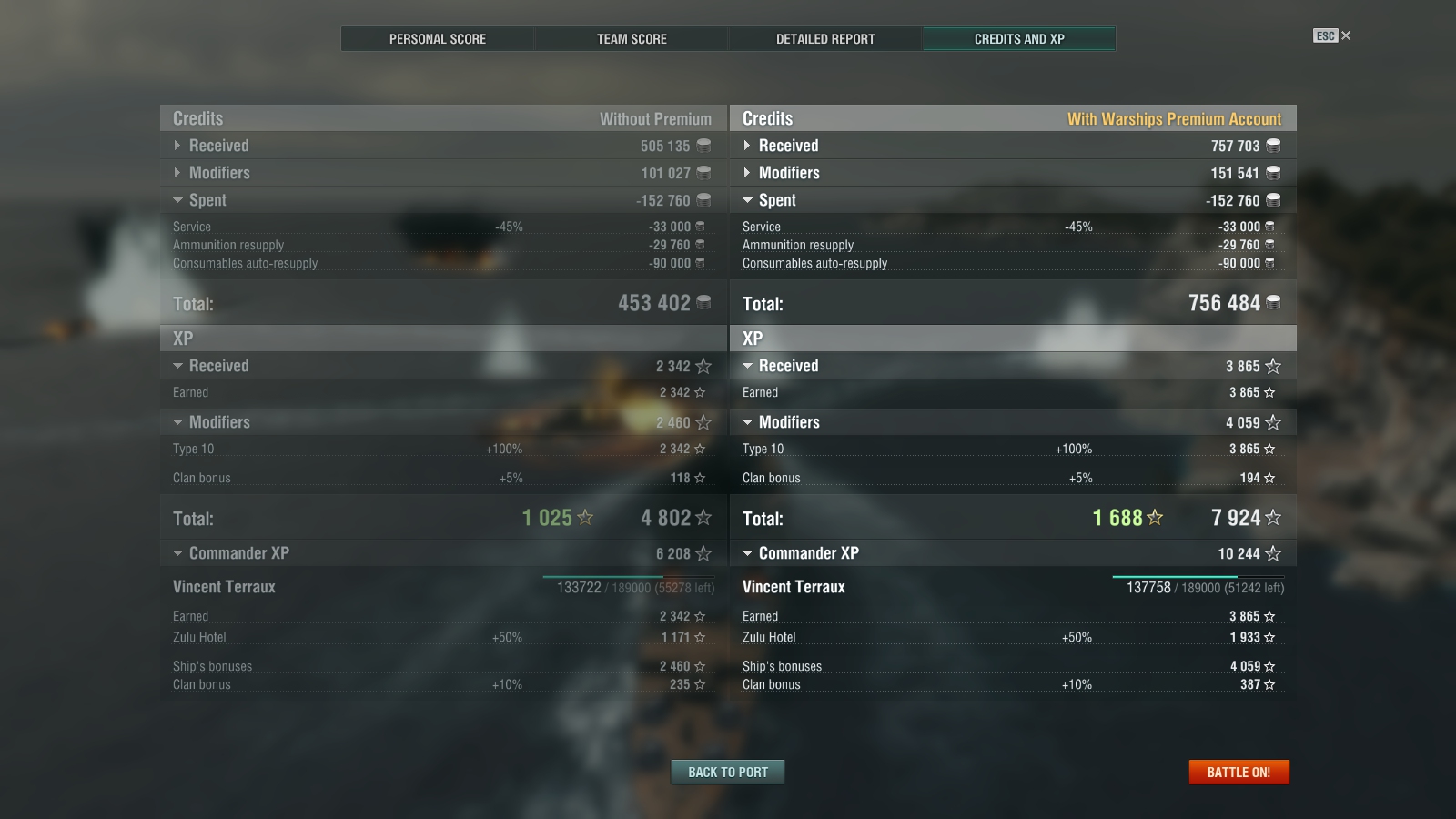Screen dimensions: 1456x819
Task: Click the star icon beside 4 802 XP total
Action: [703, 518]
